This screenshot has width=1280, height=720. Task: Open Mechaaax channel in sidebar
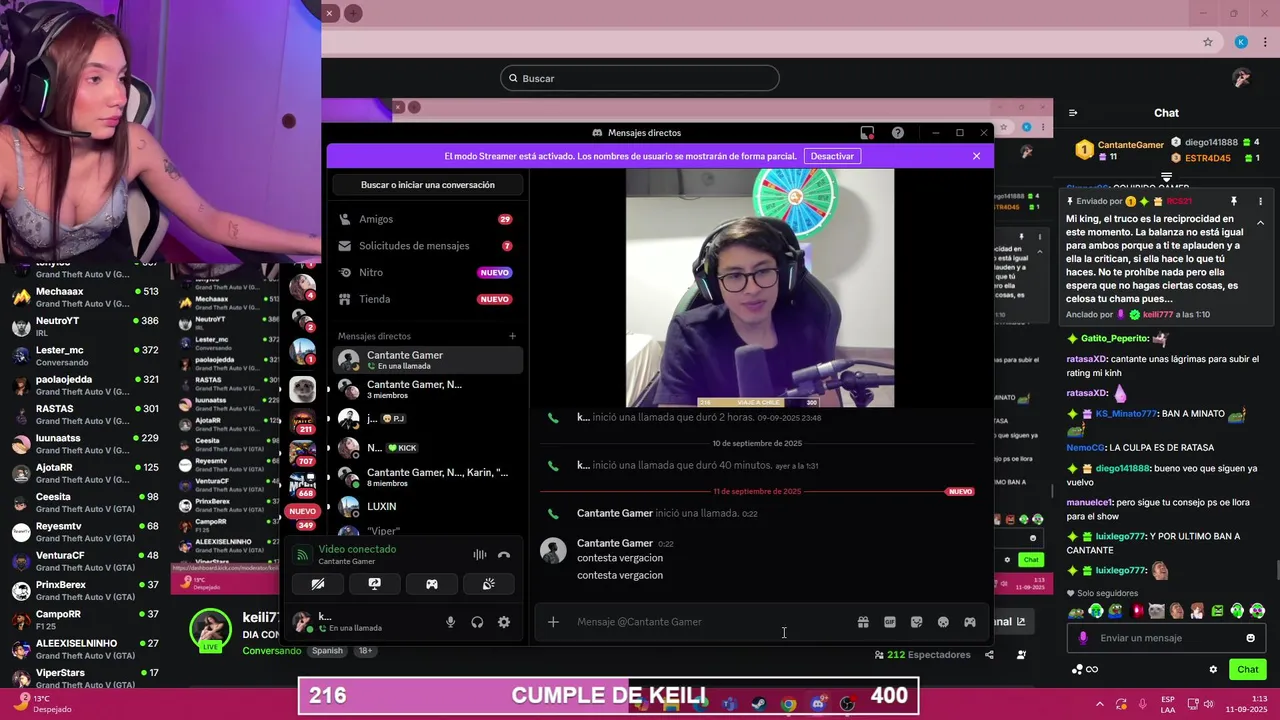pyautogui.click(x=85, y=297)
